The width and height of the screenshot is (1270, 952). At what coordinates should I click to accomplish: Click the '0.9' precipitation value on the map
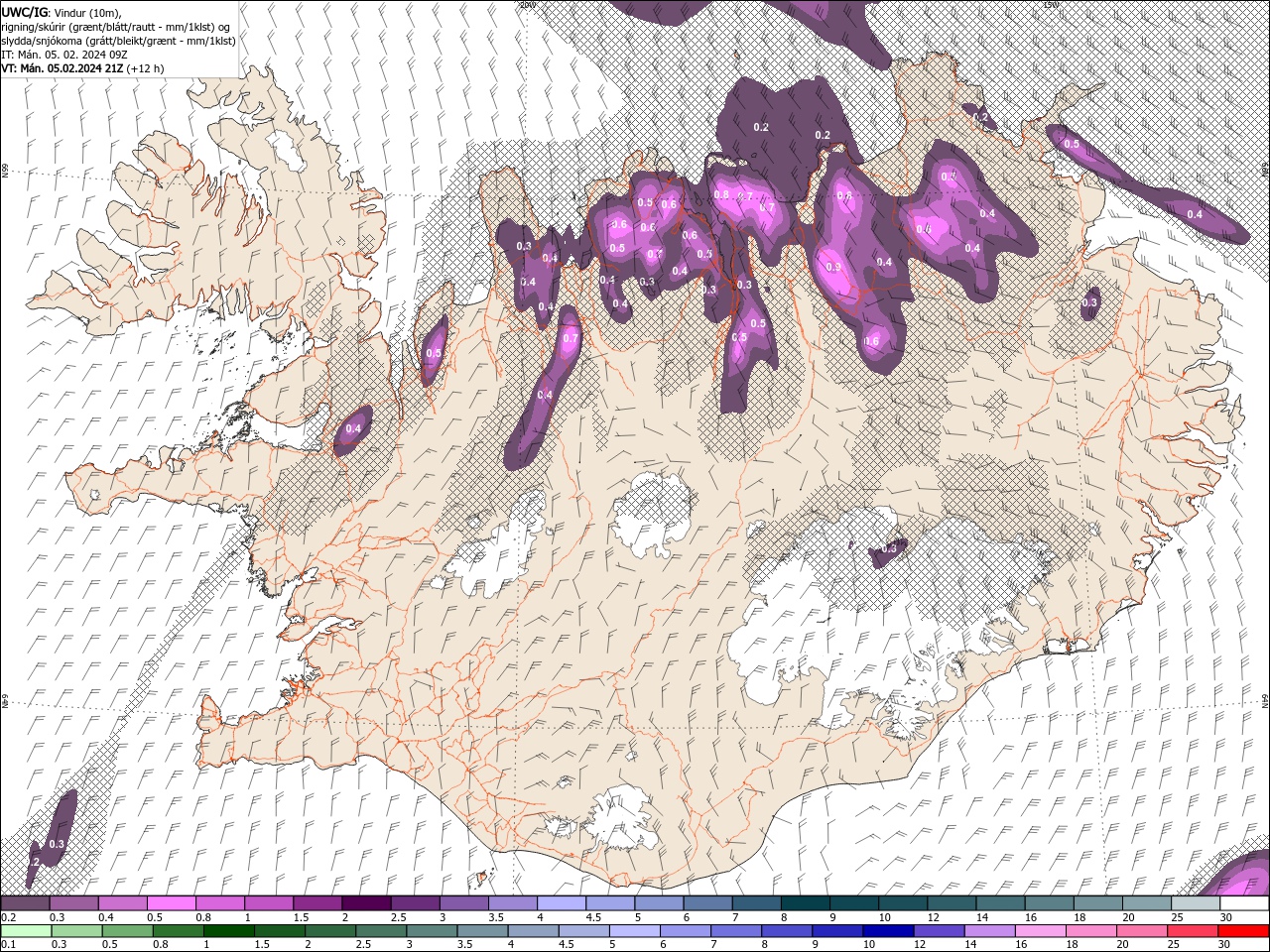(833, 267)
